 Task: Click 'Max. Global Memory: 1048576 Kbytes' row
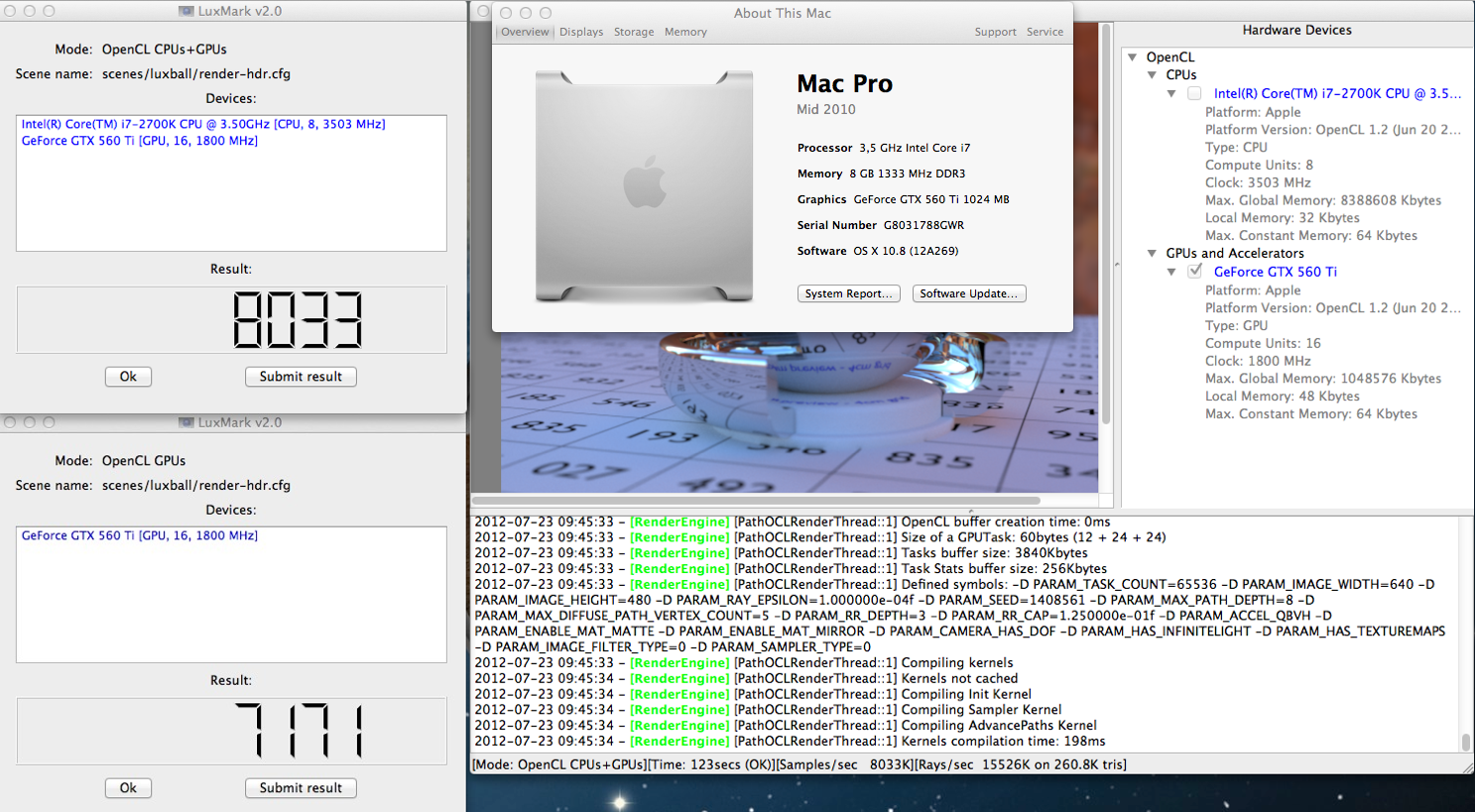1323,379
